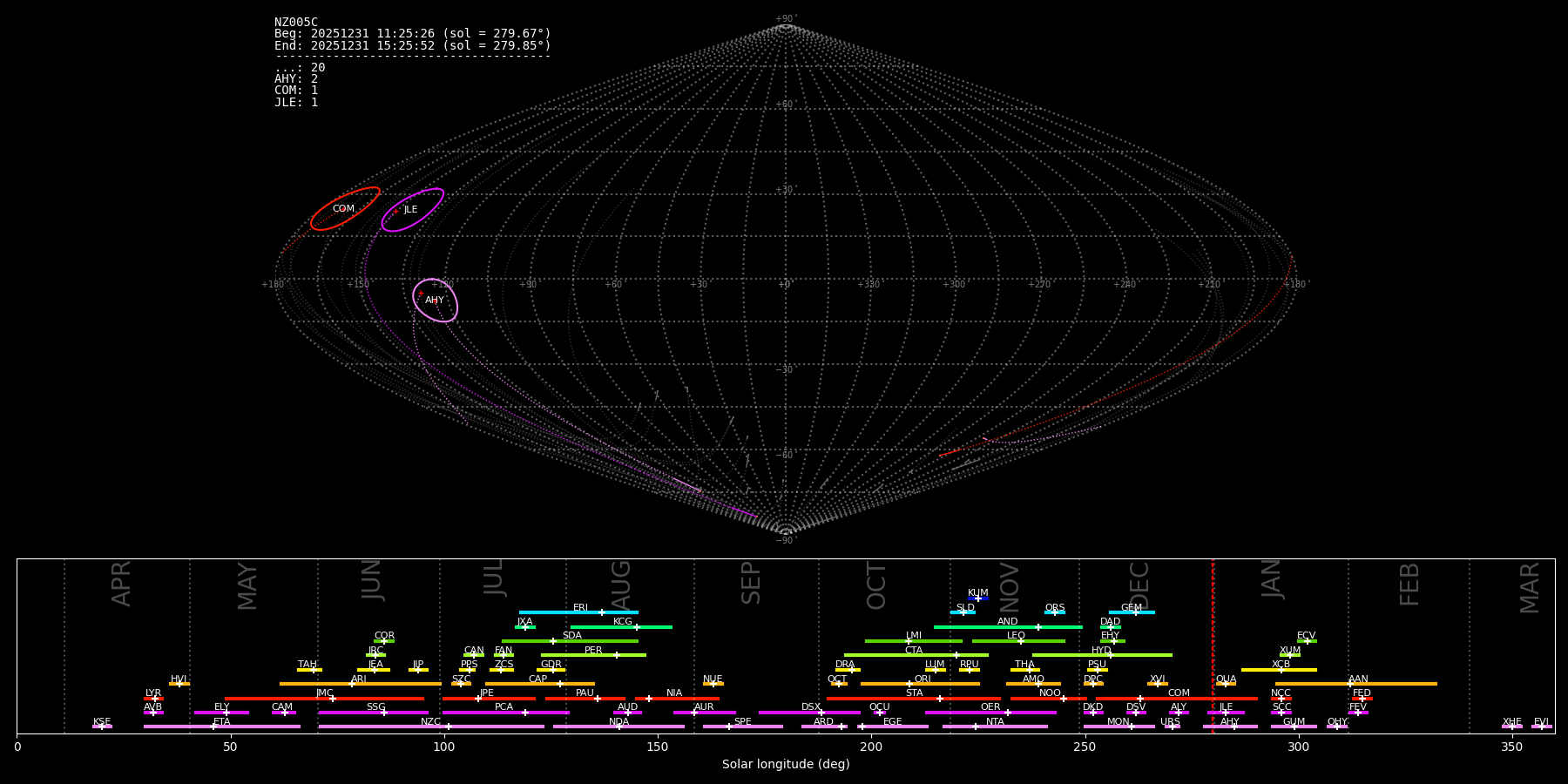Select the GEM shower bar in timeline

[1132, 612]
